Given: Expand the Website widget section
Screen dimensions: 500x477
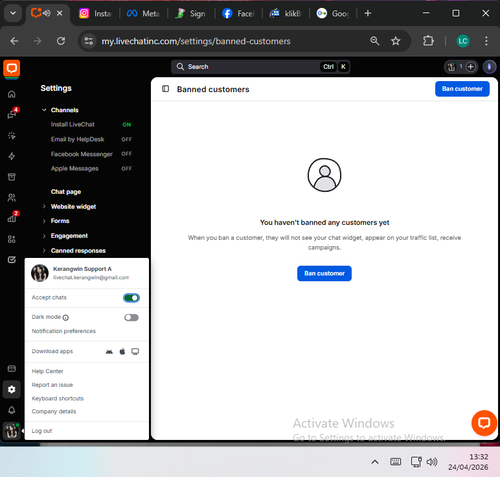Looking at the screenshot, I should (x=44, y=207).
